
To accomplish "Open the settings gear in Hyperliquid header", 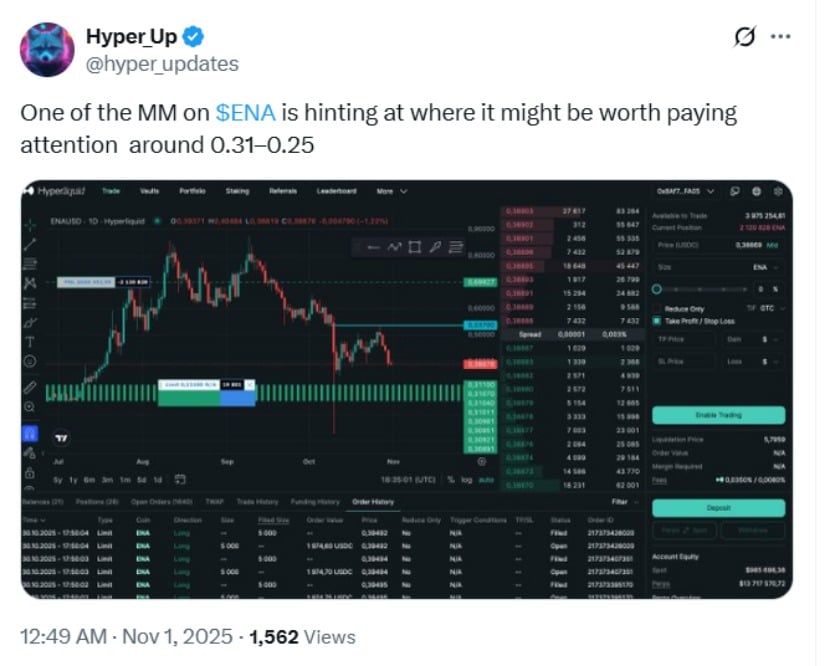I will pos(777,191).
